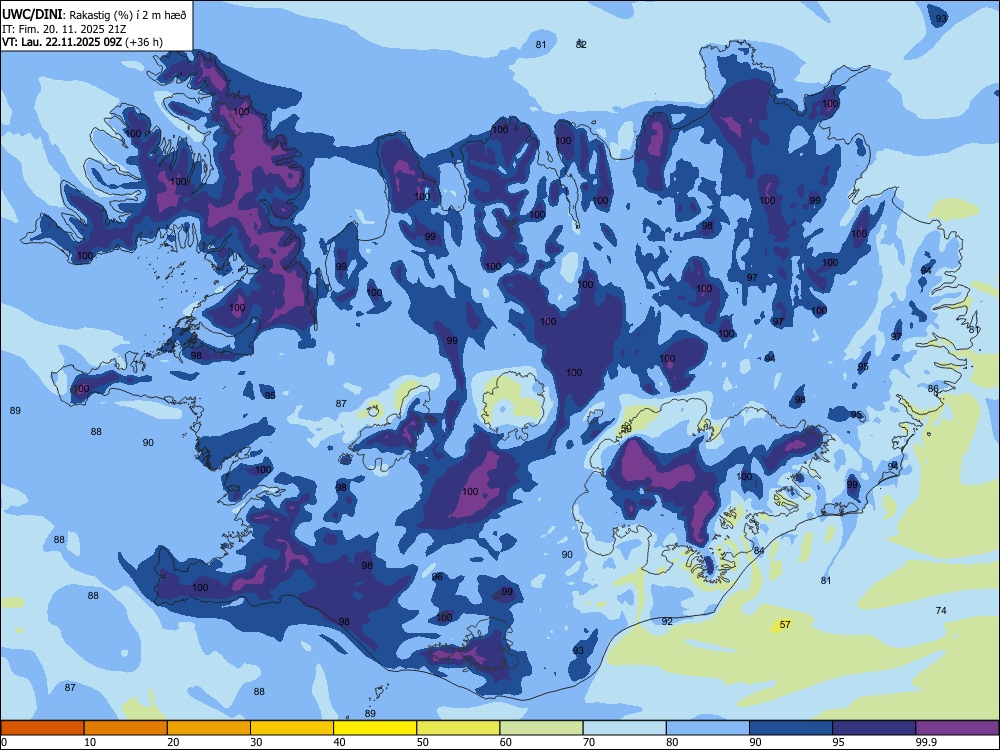
Task: Click the legend tick label '50'
Action: pos(422,742)
